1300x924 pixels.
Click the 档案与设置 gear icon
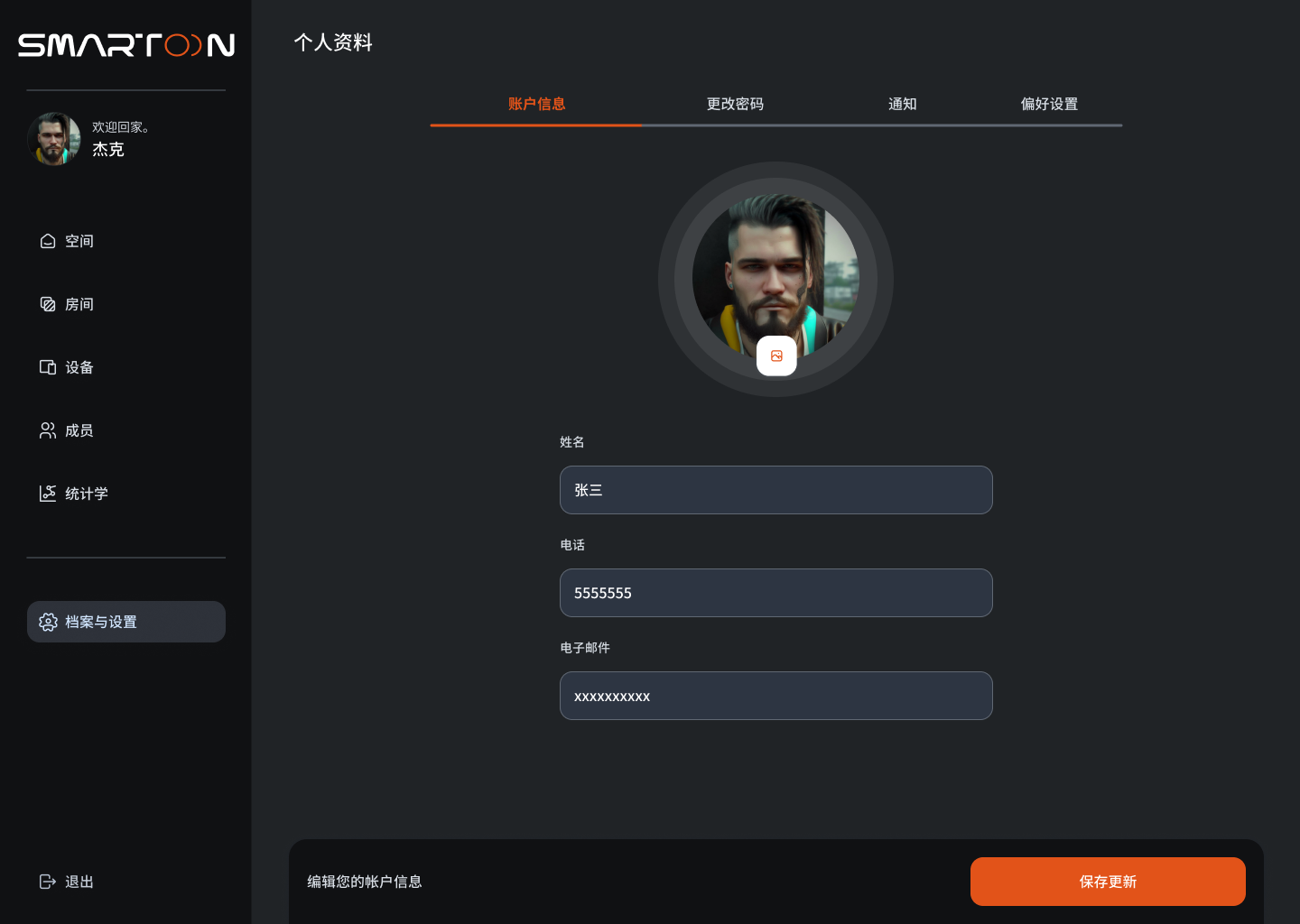pyautogui.click(x=48, y=622)
